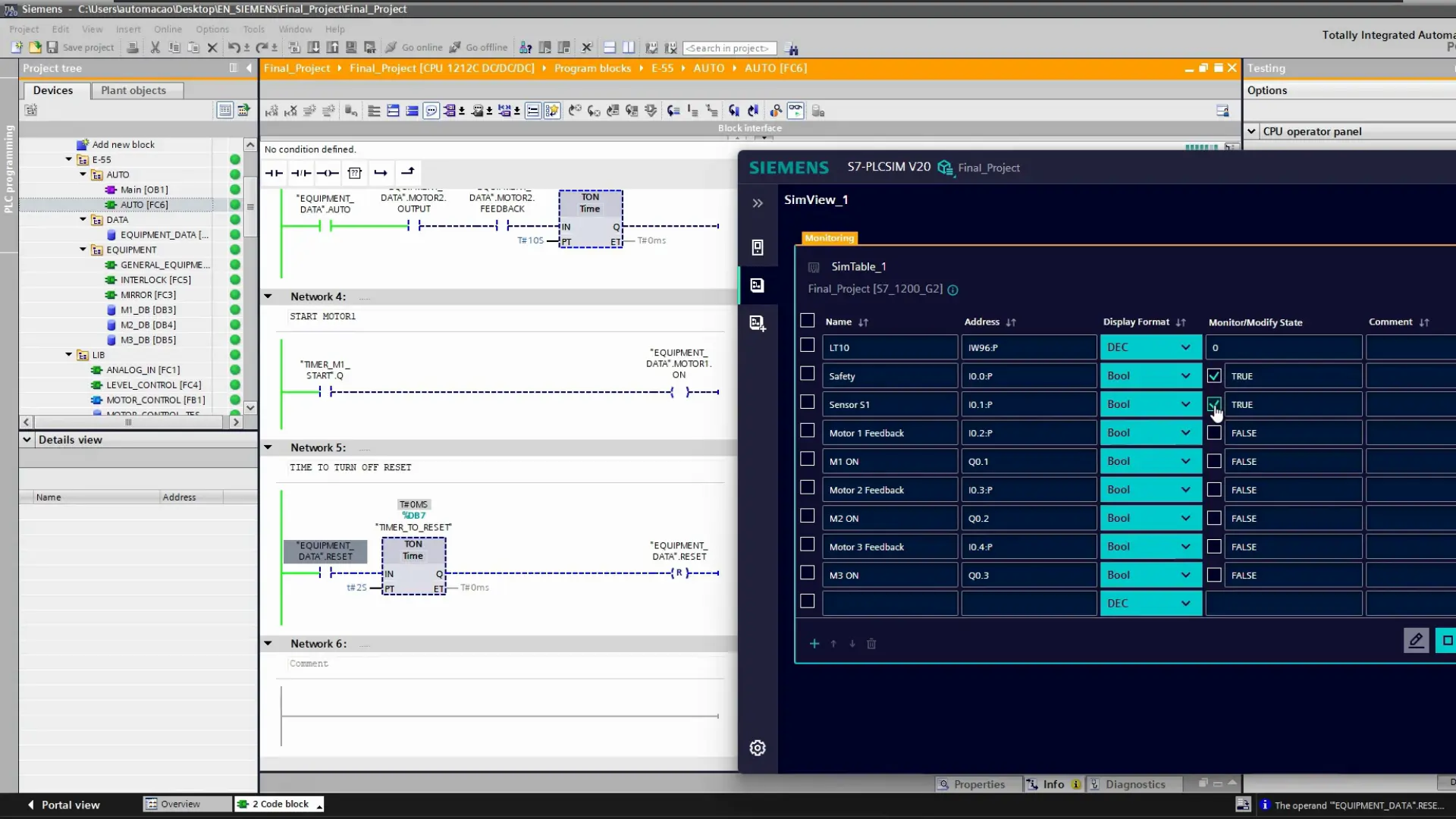Image resolution: width=1456 pixels, height=819 pixels.
Task: Click the Add new block icon
Action: (83, 144)
